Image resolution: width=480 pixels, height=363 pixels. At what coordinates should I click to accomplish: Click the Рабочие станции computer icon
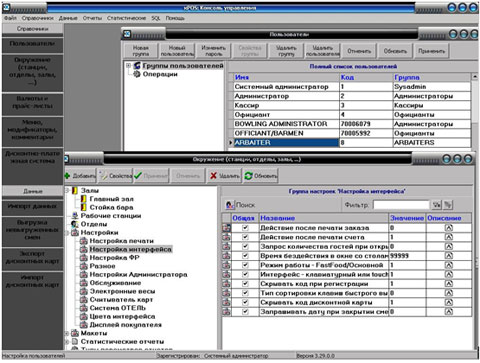(75, 216)
